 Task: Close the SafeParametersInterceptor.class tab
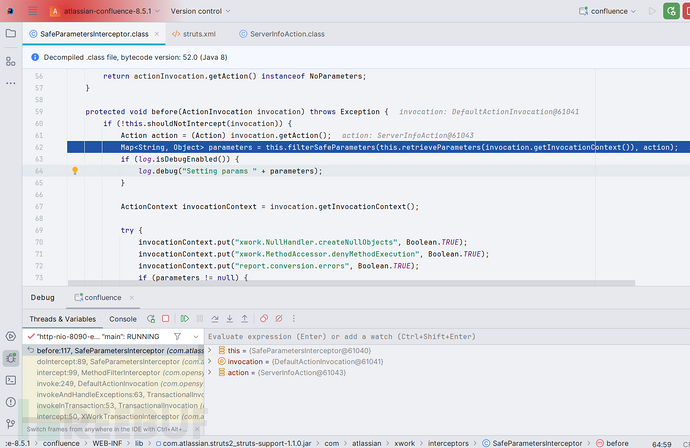tap(157, 34)
